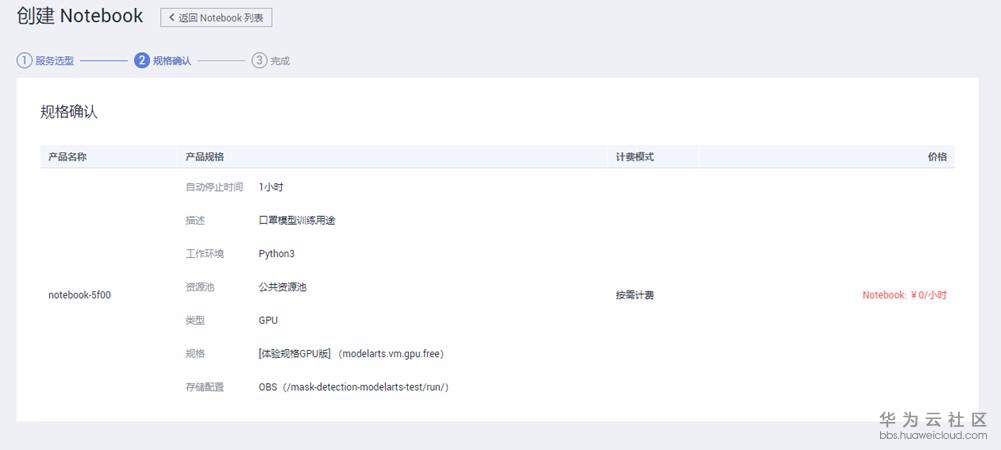Viewport: 1001px width, 450px height.
Task: Click the notebook-5f00 product name
Action: 80,295
